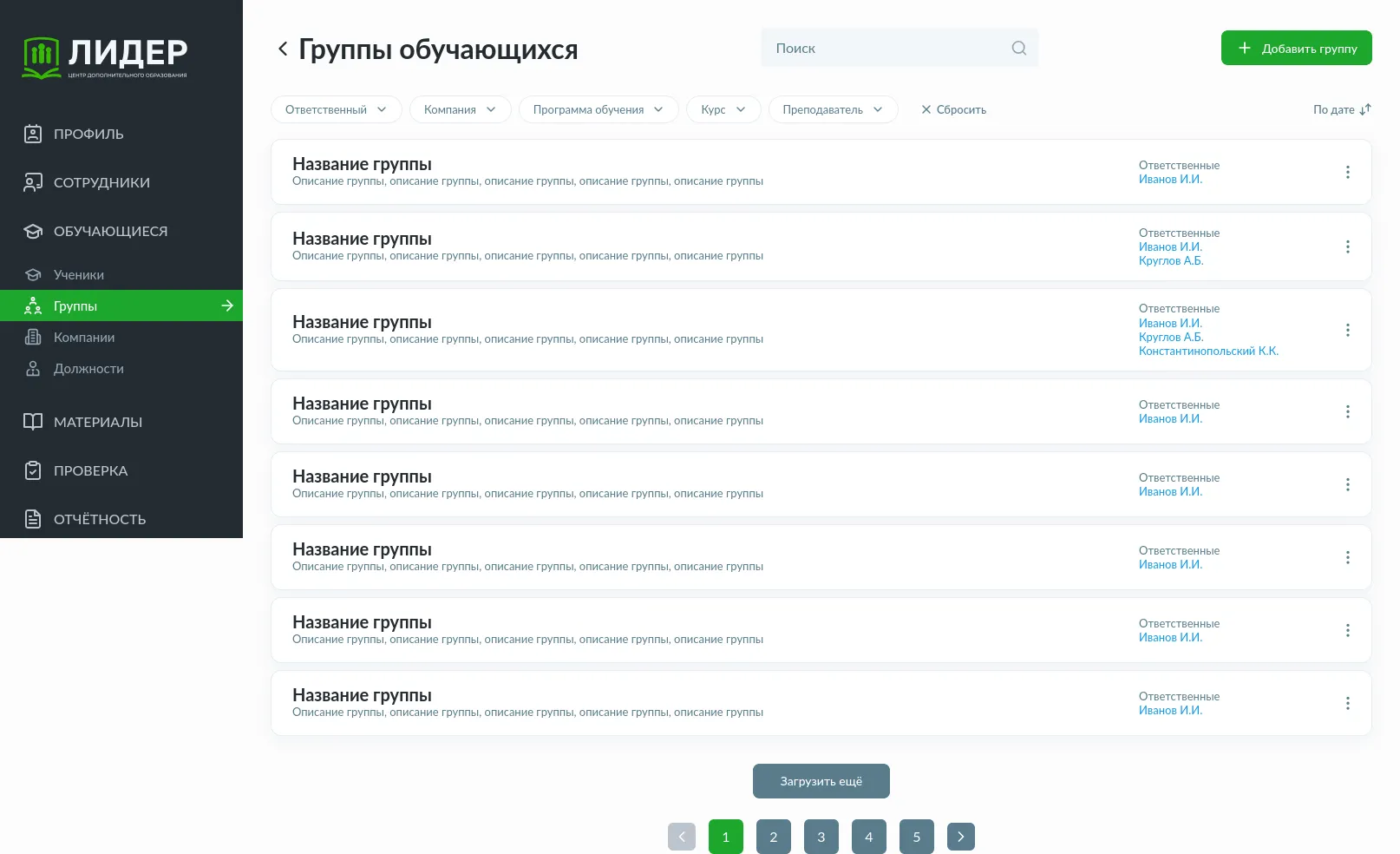Click the Компании building icon
The image size is (1400, 854).
33,337
